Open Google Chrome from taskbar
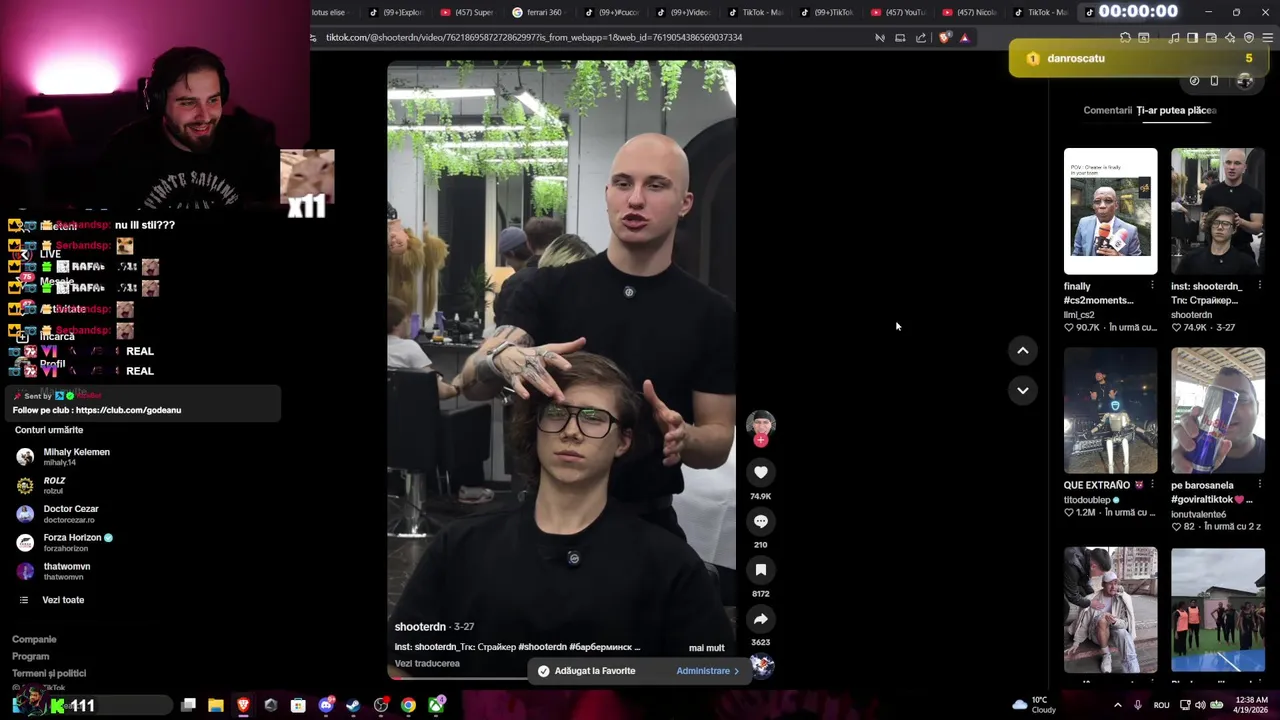 [x=408, y=705]
